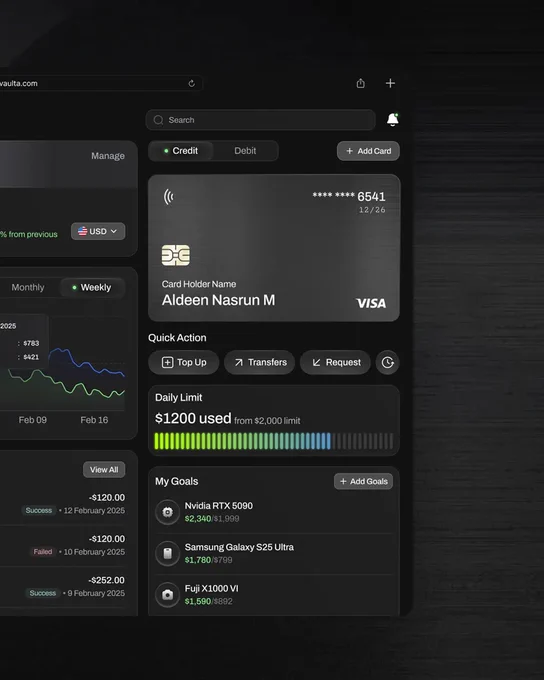Screen dimensions: 544x680
Task: Click the $1,780 goal amount
Action: click(198, 560)
